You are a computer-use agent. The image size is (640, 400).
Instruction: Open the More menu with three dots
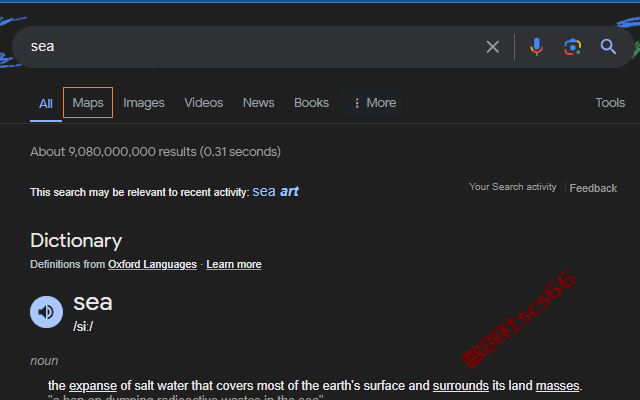pos(375,103)
